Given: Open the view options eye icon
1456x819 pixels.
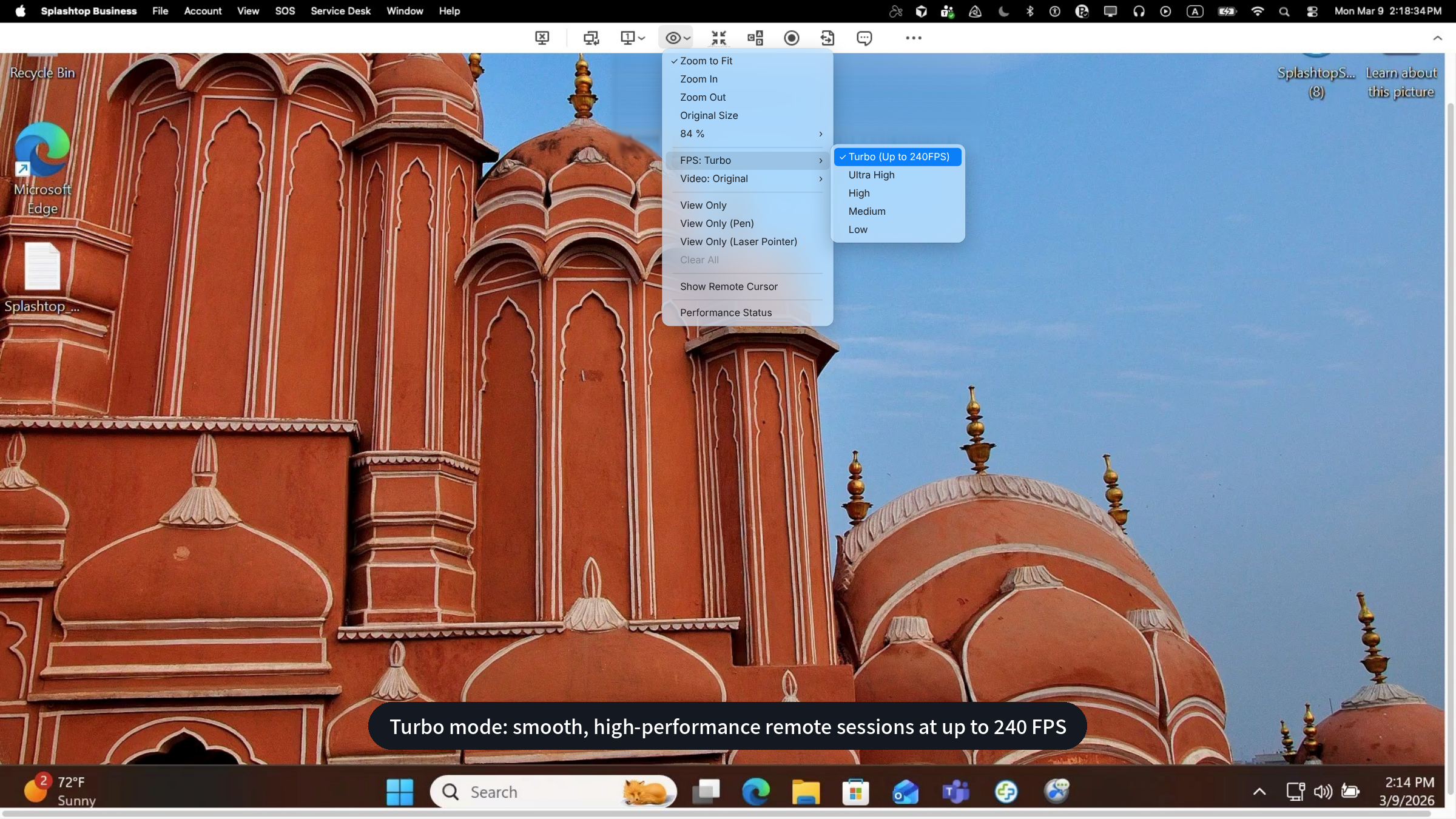Looking at the screenshot, I should pyautogui.click(x=677, y=38).
